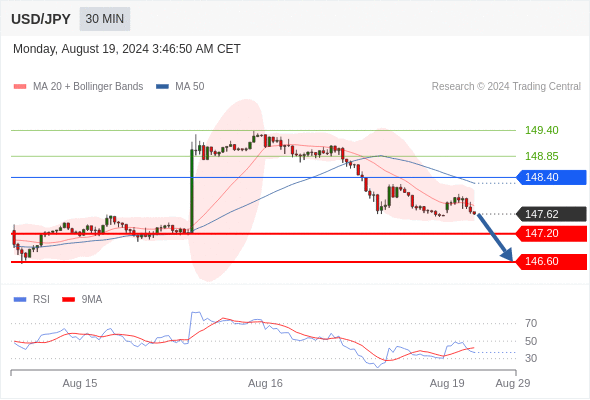Click the 147.62 current price tag
Image resolution: width=590 pixels, height=400 pixels.
tap(551, 214)
